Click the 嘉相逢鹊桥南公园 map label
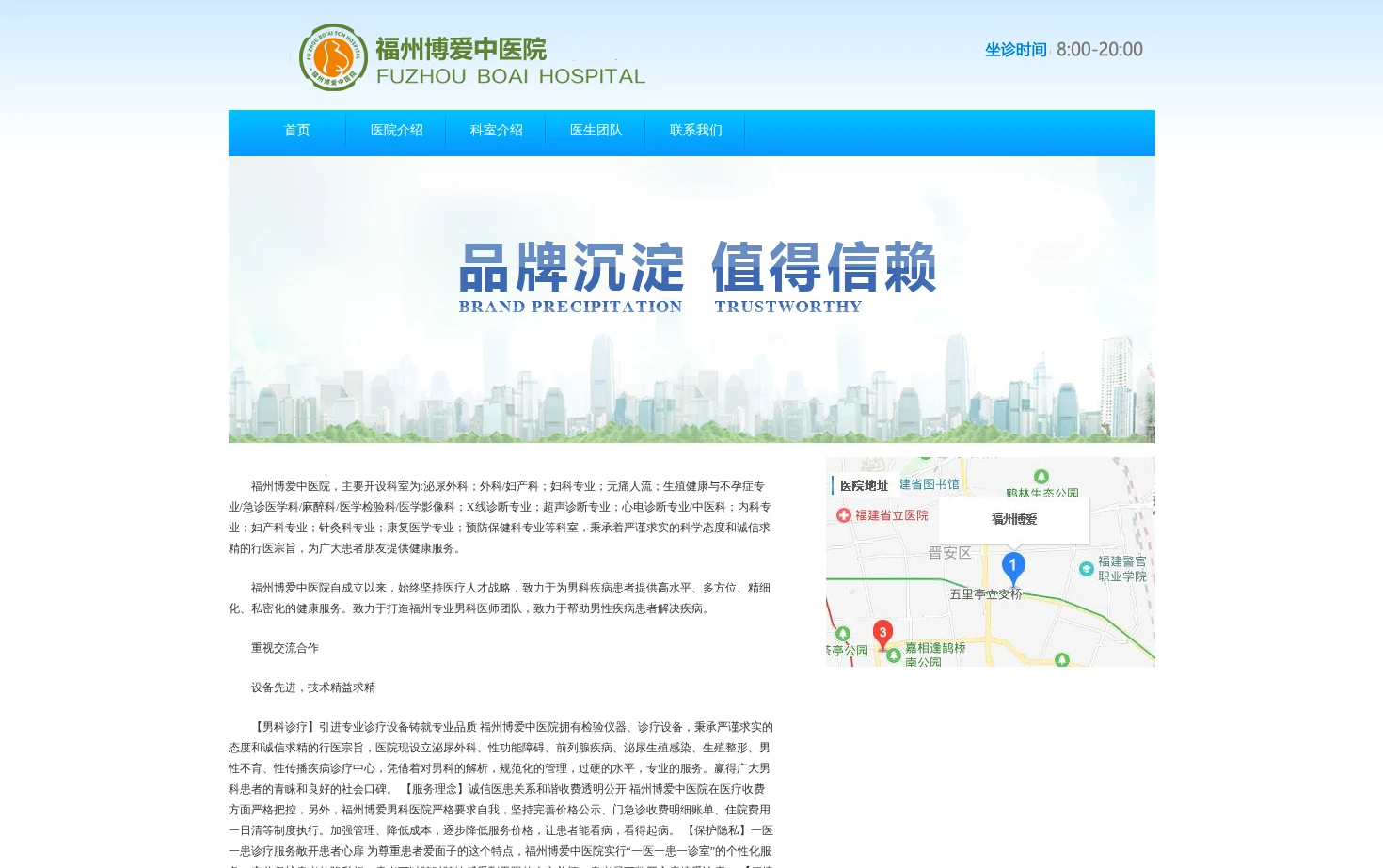Viewport: 1383px width, 868px height. click(x=935, y=655)
